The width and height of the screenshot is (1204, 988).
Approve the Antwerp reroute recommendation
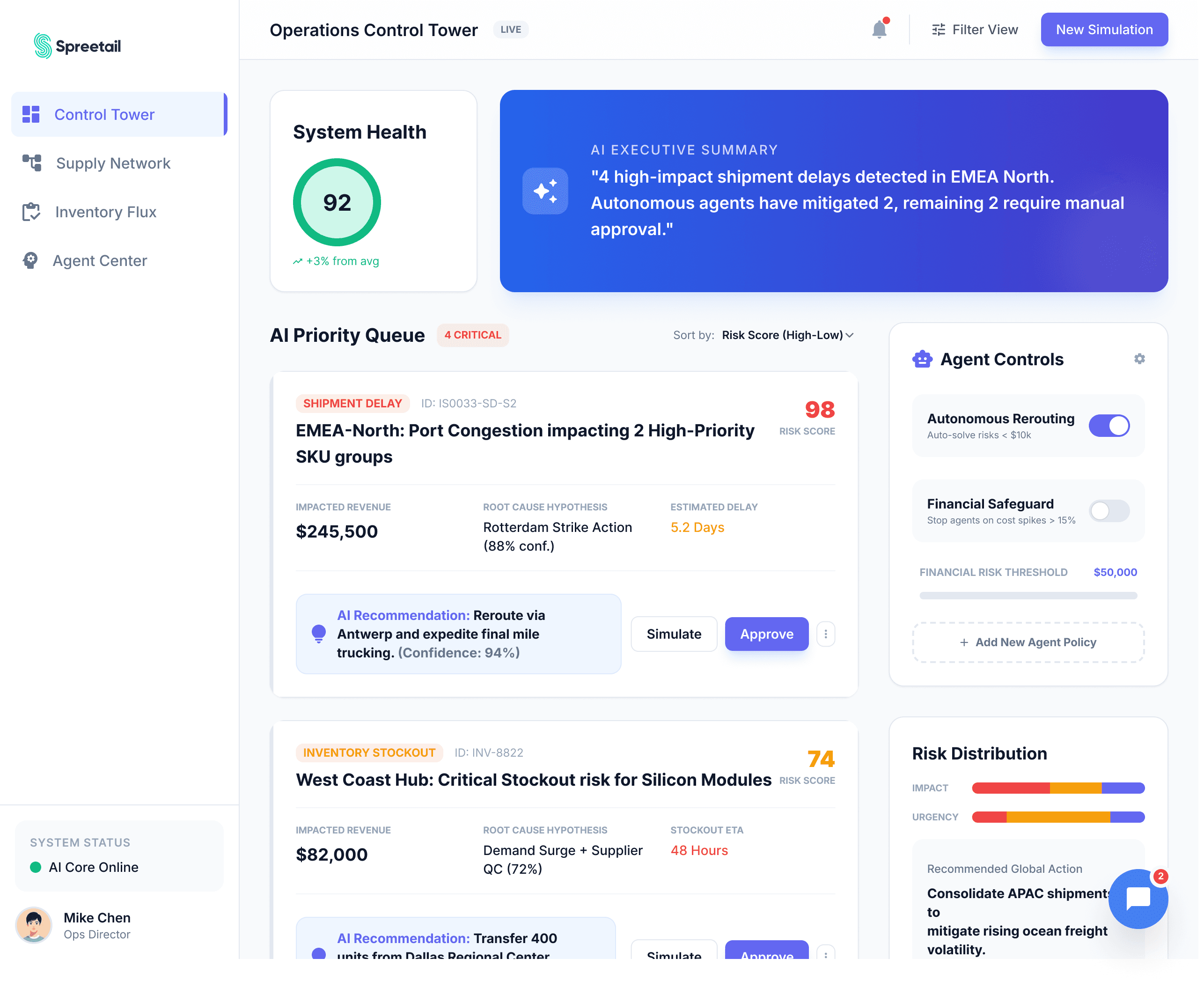(766, 634)
